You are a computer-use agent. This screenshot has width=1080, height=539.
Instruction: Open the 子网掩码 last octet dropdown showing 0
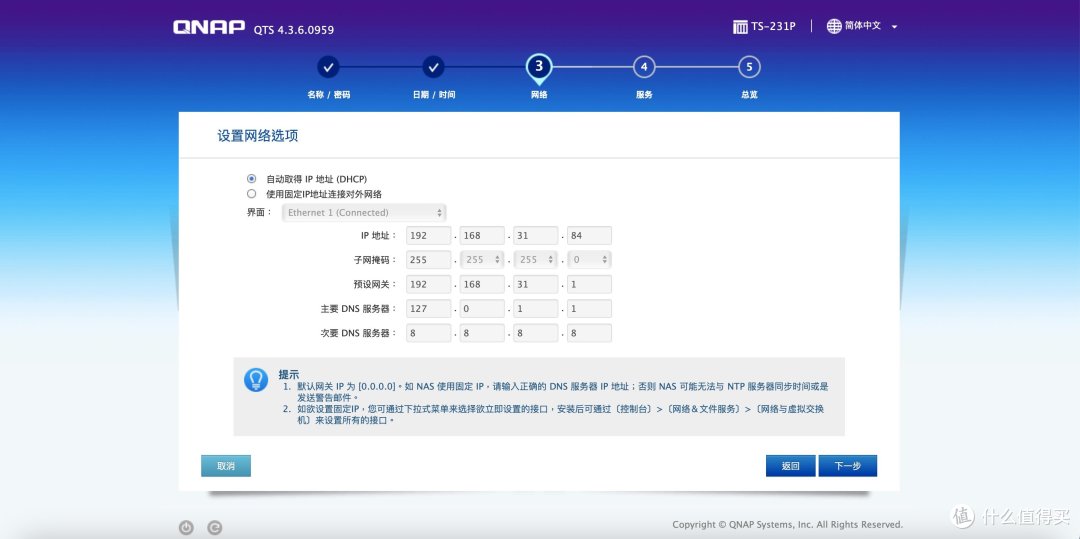590,260
